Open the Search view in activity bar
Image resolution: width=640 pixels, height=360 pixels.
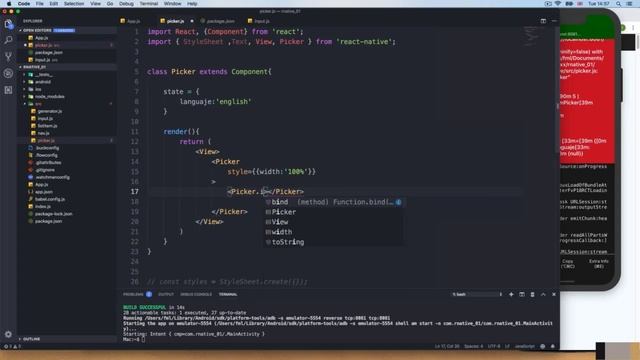8,40
